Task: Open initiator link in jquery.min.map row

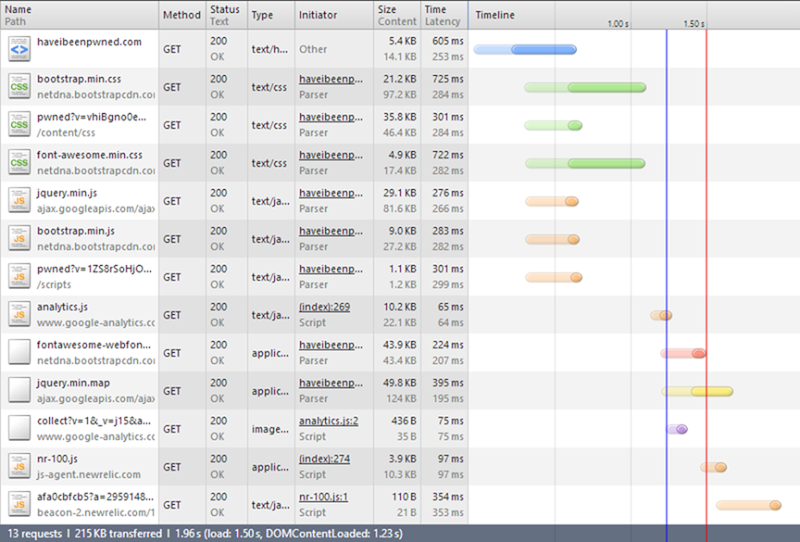Action: click(331, 383)
